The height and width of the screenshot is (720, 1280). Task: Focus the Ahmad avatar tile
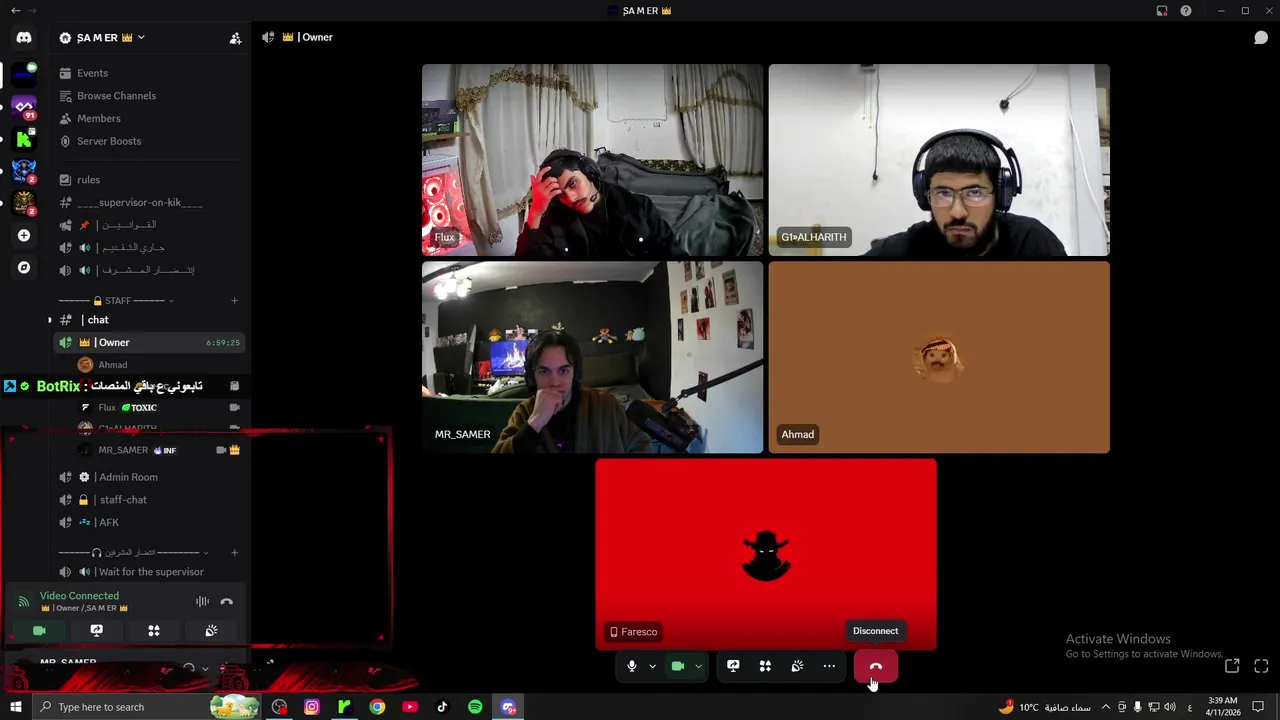pos(939,357)
